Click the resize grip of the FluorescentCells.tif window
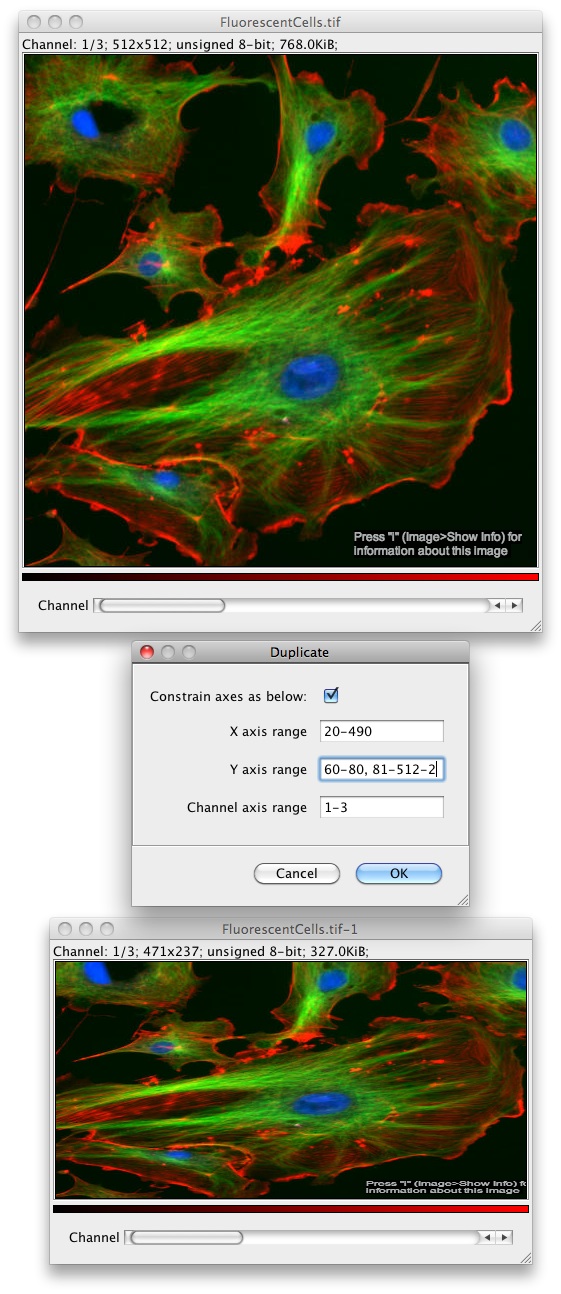561x1294 pixels. [x=535, y=624]
